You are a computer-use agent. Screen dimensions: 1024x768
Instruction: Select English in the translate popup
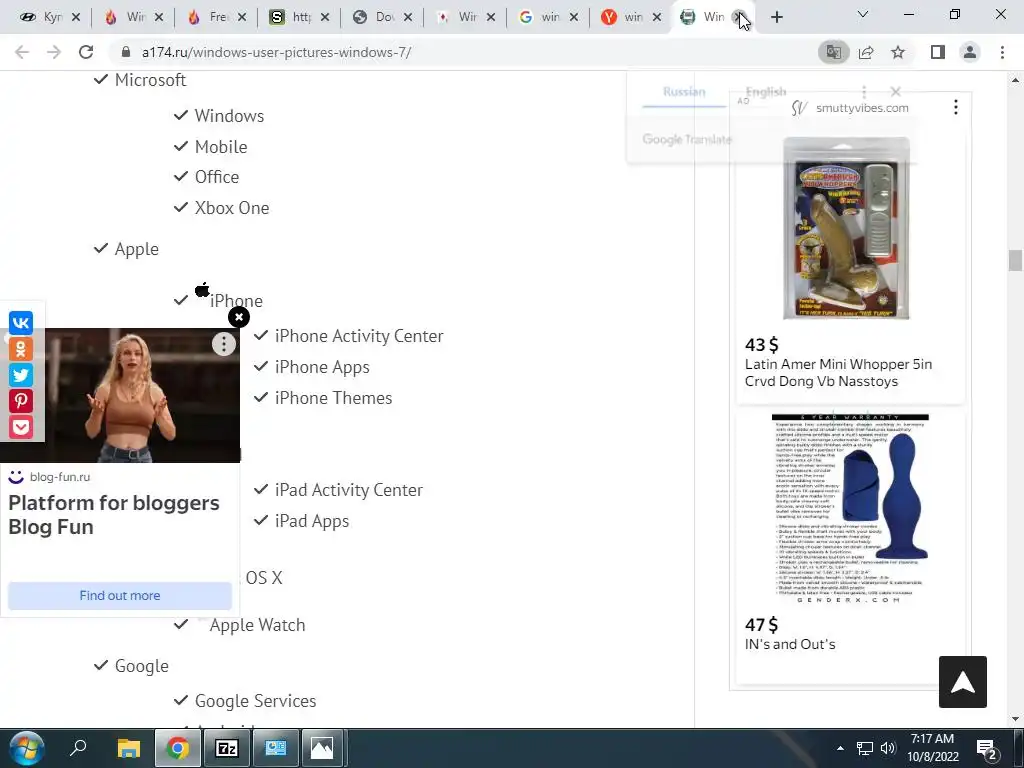point(766,91)
